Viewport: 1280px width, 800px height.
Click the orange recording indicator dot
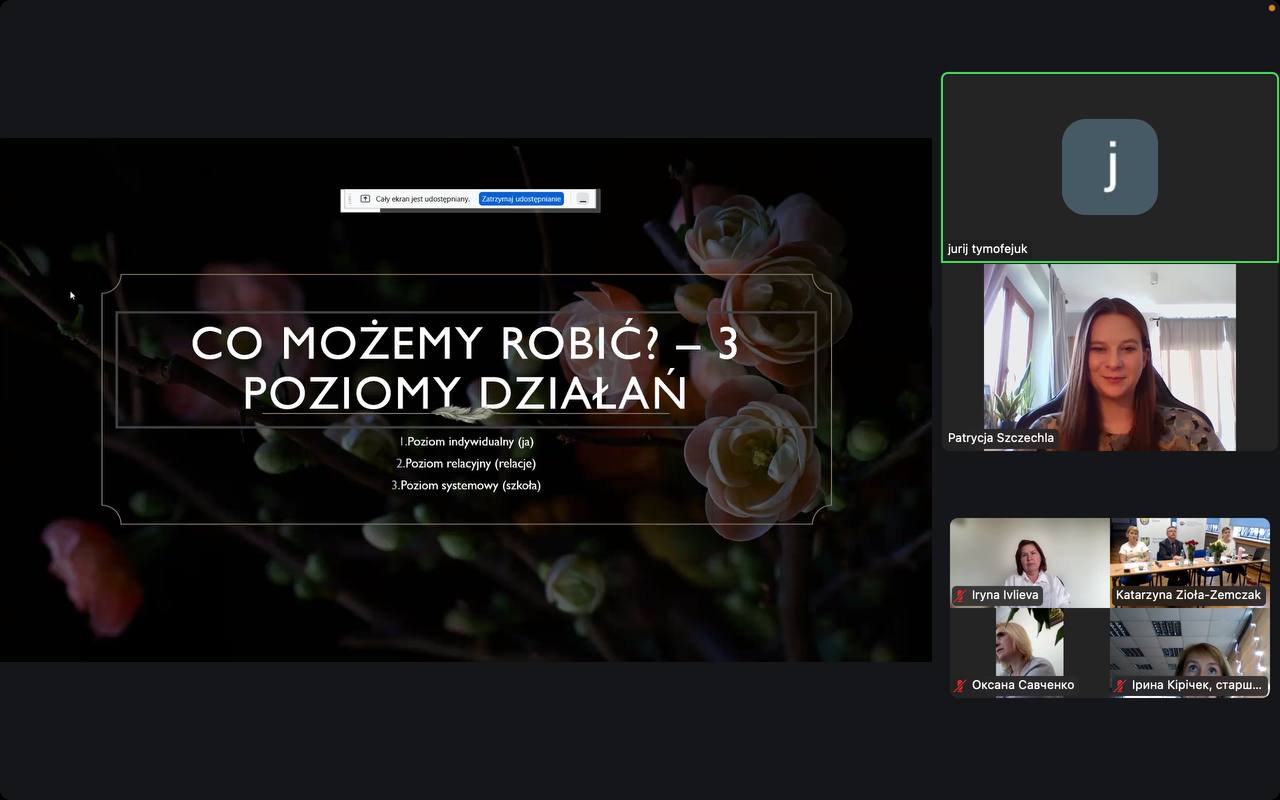(1273, 5)
